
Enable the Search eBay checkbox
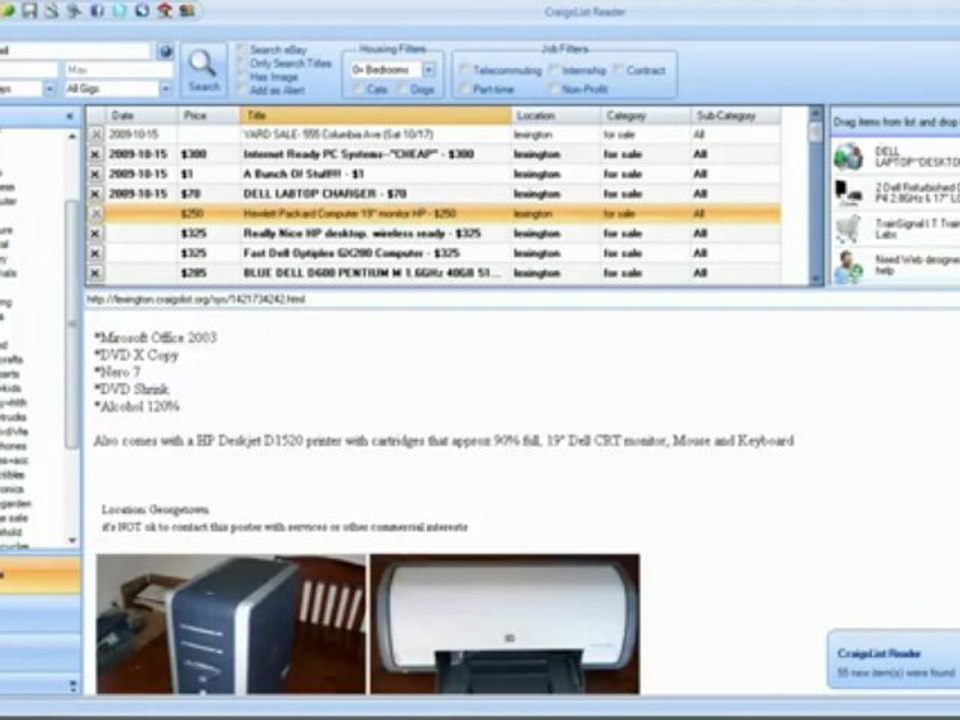point(242,50)
